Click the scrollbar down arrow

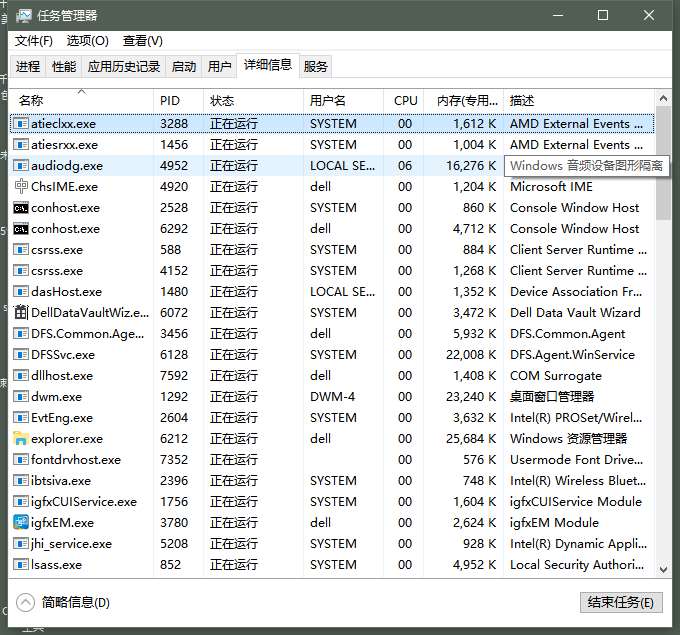pyautogui.click(x=663, y=569)
